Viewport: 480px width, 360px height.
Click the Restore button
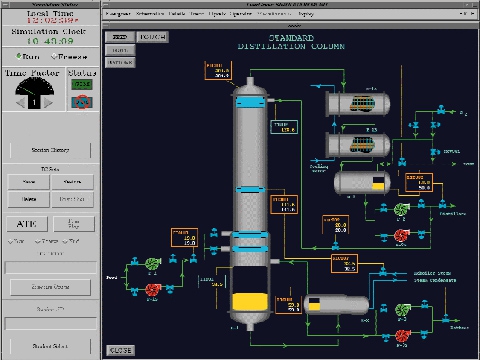(72, 182)
